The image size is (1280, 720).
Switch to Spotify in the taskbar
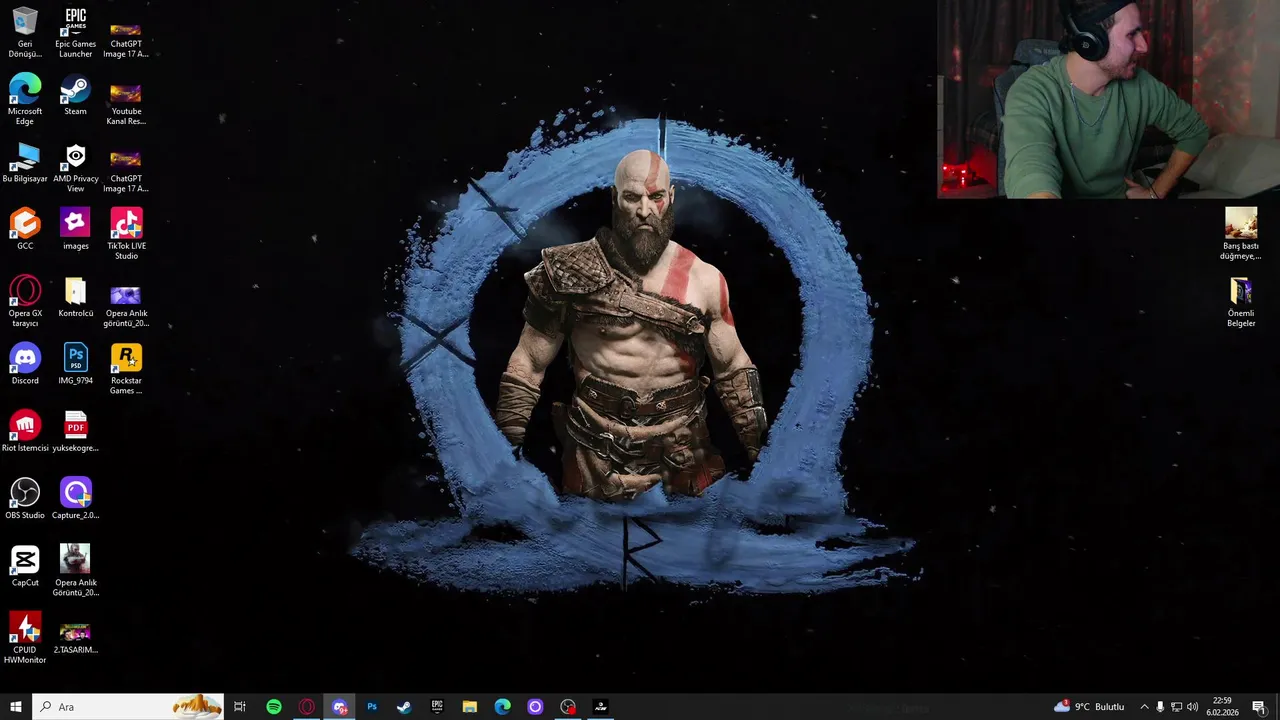pos(273,707)
